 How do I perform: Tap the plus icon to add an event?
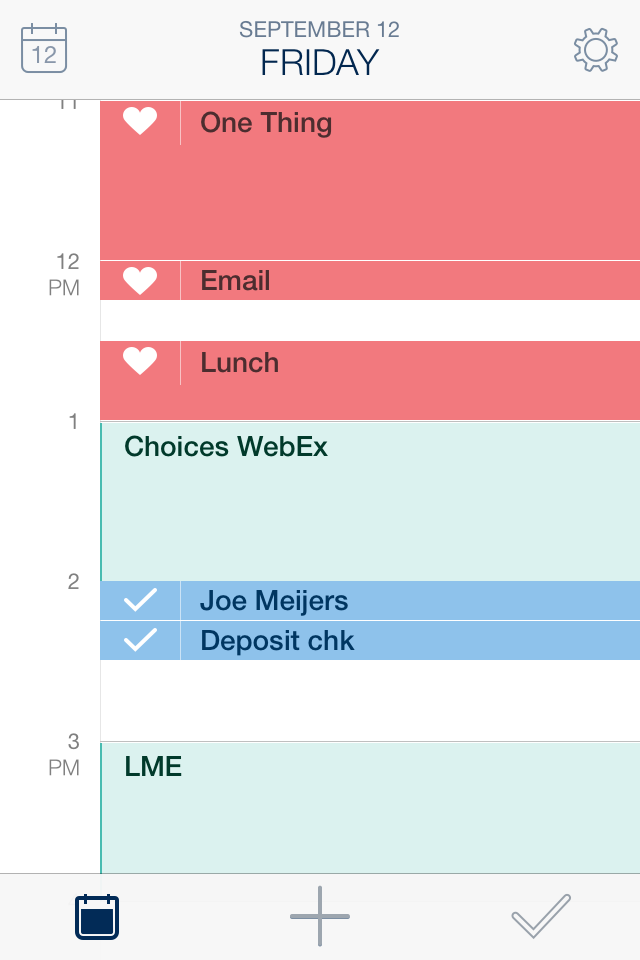coord(320,916)
